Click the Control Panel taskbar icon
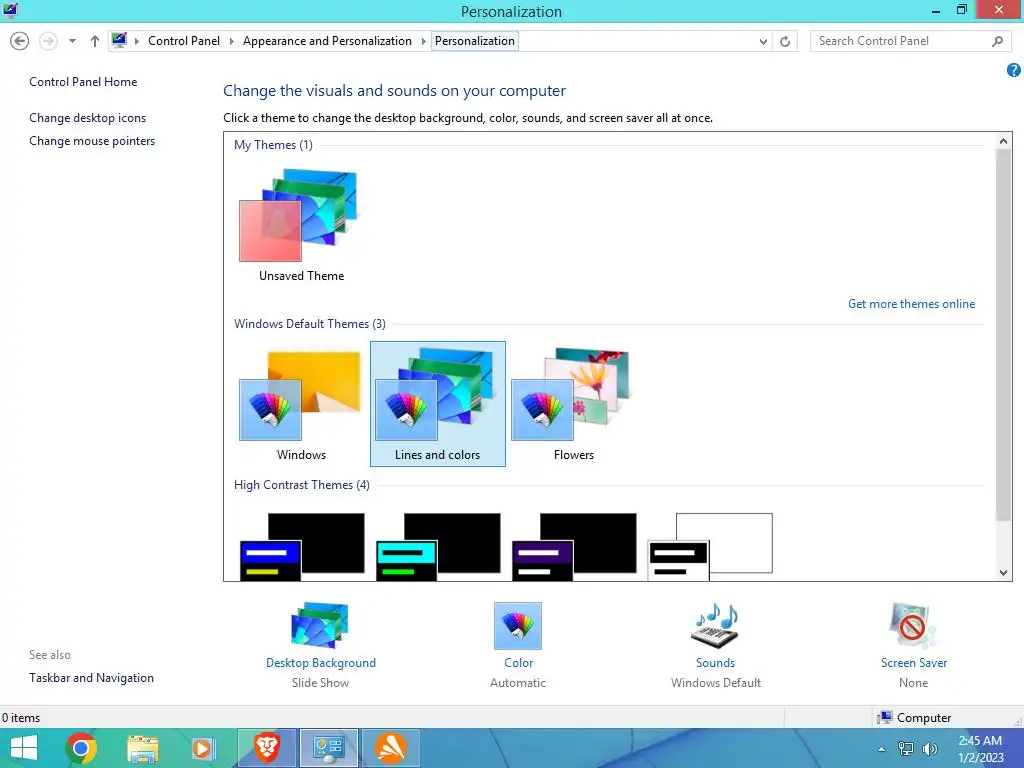 coord(328,748)
